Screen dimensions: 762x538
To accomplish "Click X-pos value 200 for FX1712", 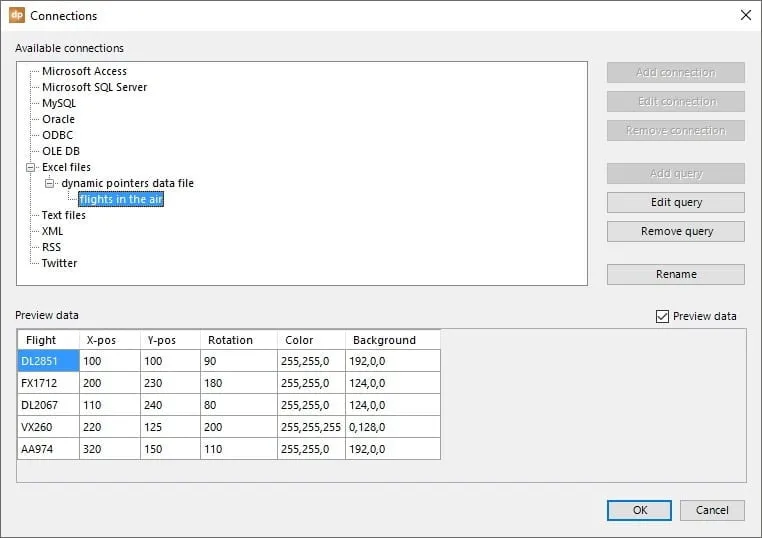I will [110, 383].
